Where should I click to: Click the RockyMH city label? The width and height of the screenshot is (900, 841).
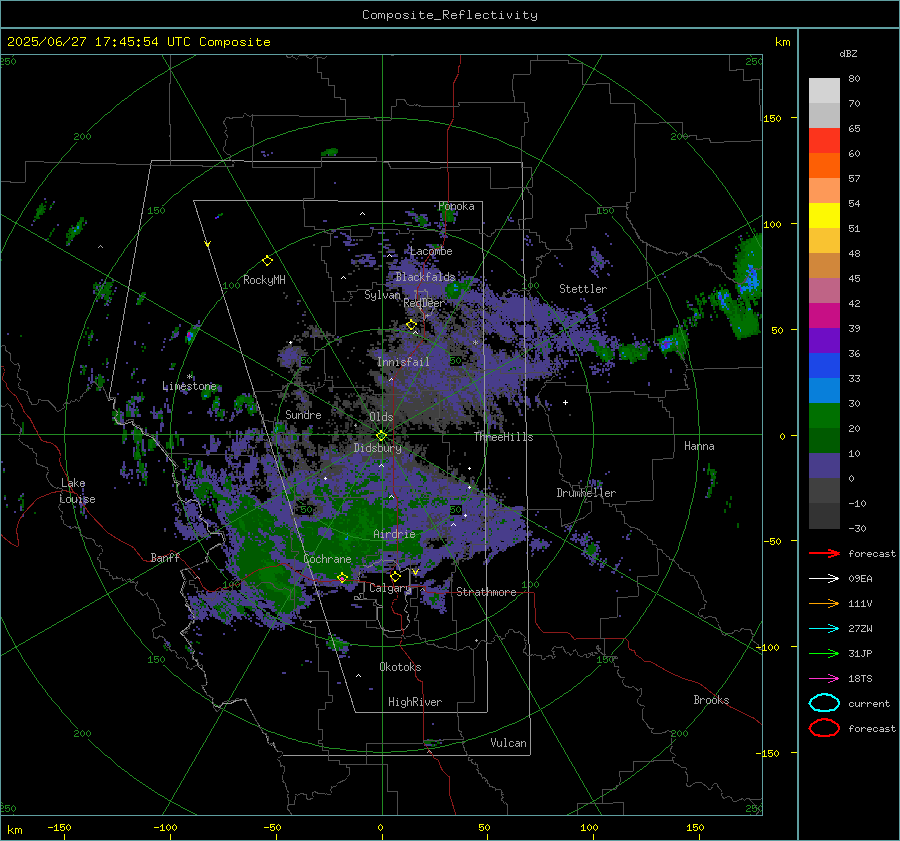point(264,280)
